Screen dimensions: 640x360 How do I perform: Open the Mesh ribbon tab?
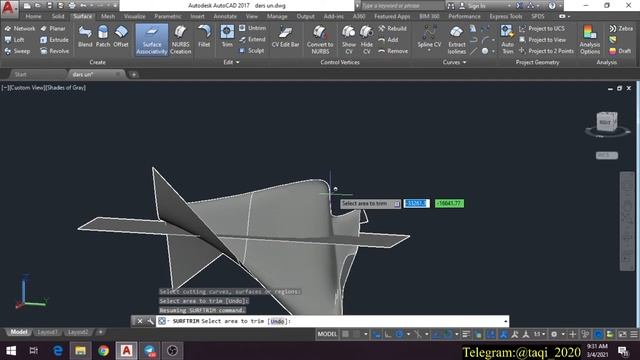108,16
